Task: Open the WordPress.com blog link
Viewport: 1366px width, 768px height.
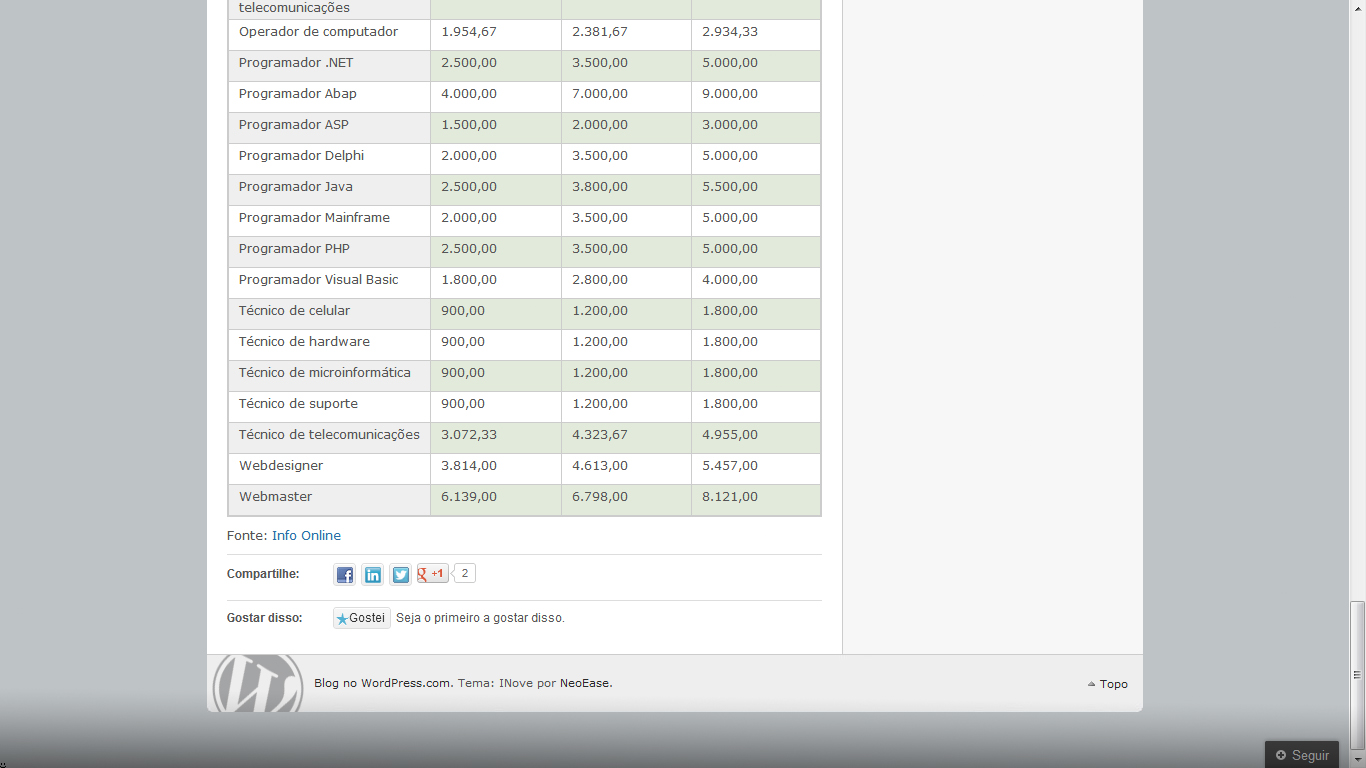Action: pyautogui.click(x=383, y=684)
